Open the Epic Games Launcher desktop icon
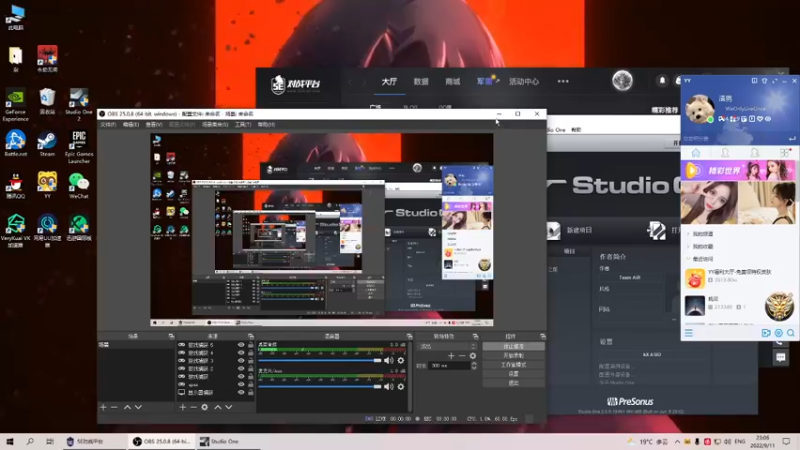The image size is (800, 450). (x=79, y=147)
